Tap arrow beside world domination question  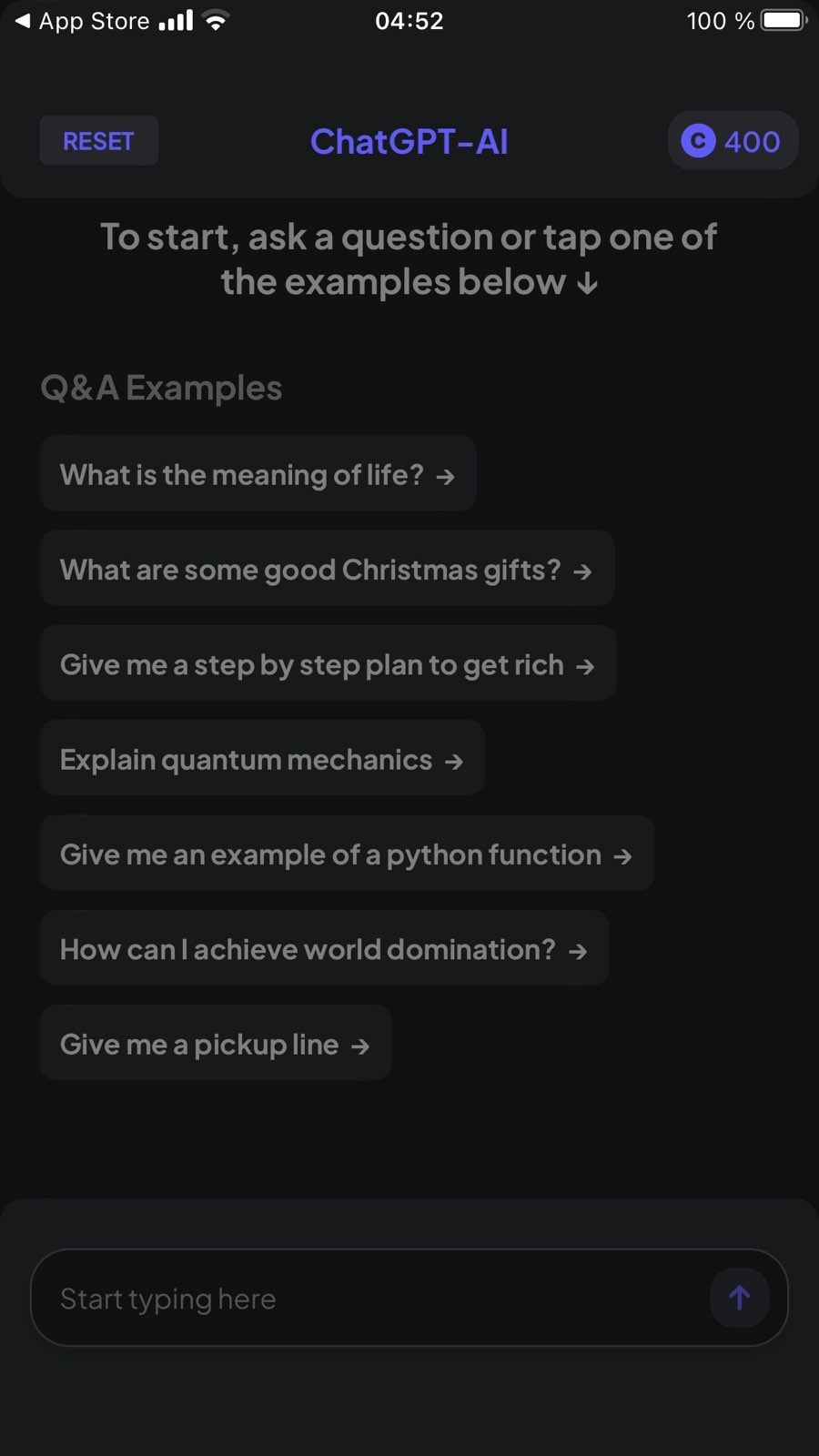pos(578,951)
